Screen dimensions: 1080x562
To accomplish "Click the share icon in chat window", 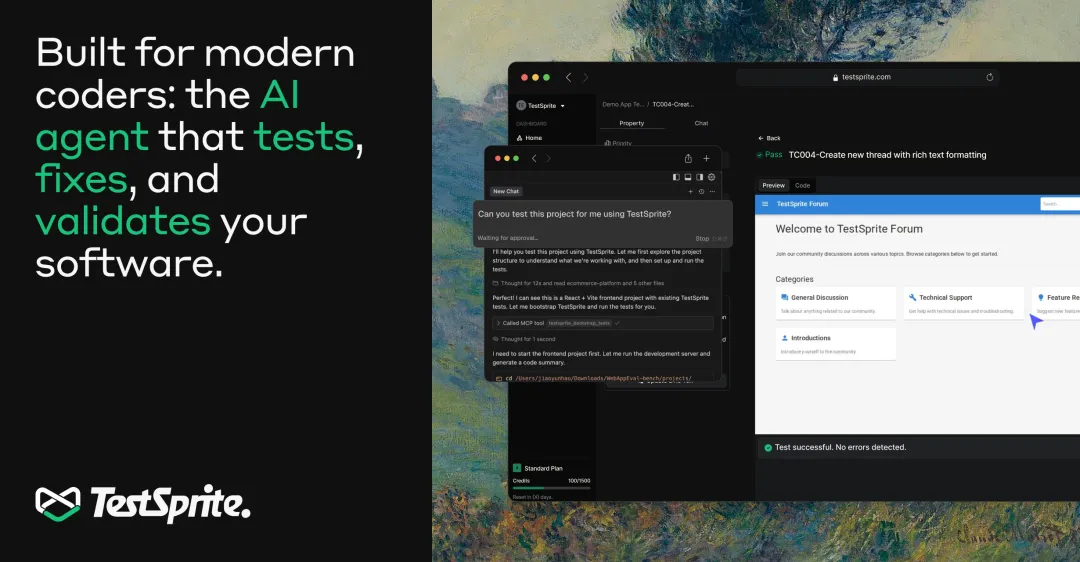I will (x=688, y=158).
